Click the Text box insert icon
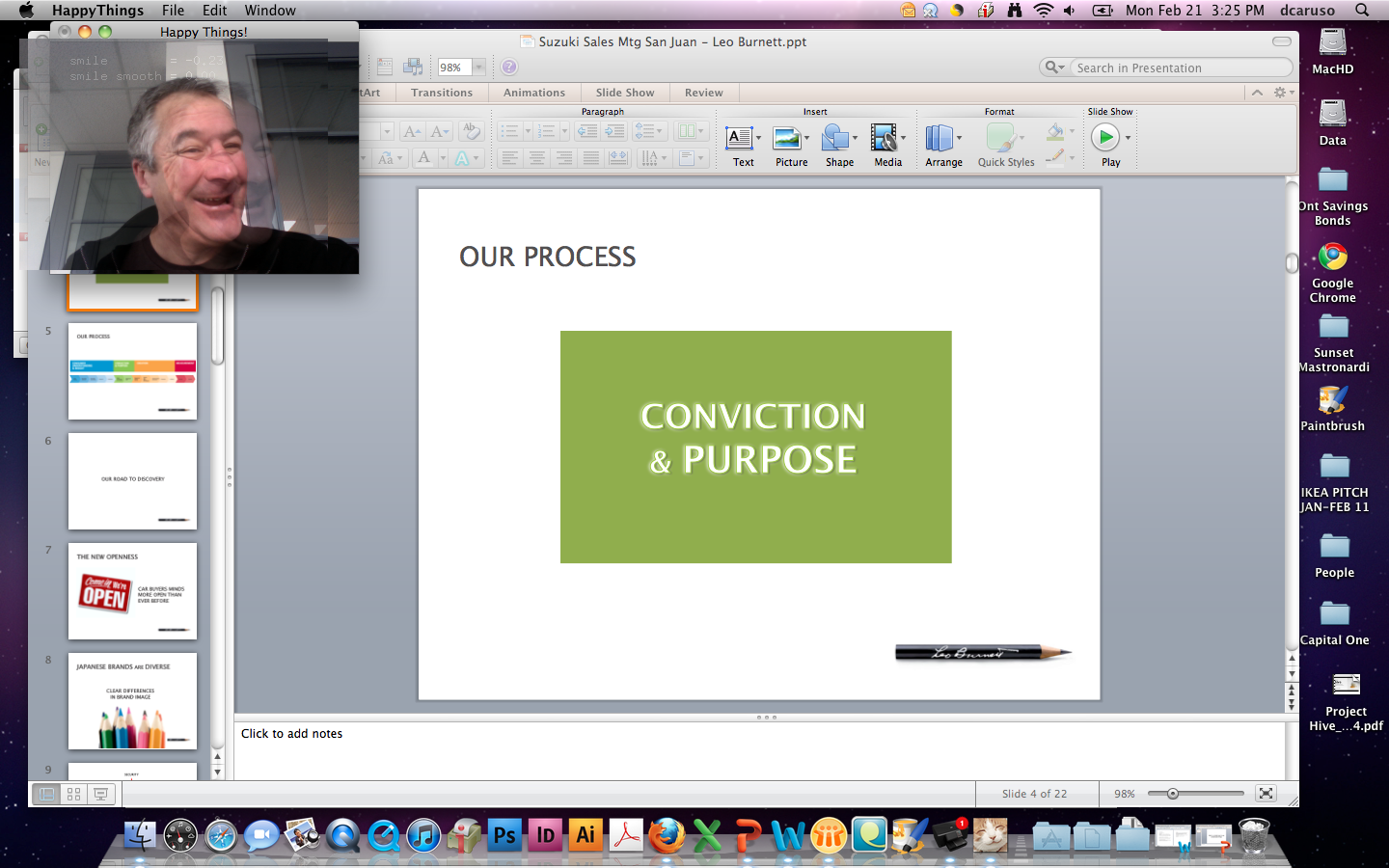 pos(739,139)
